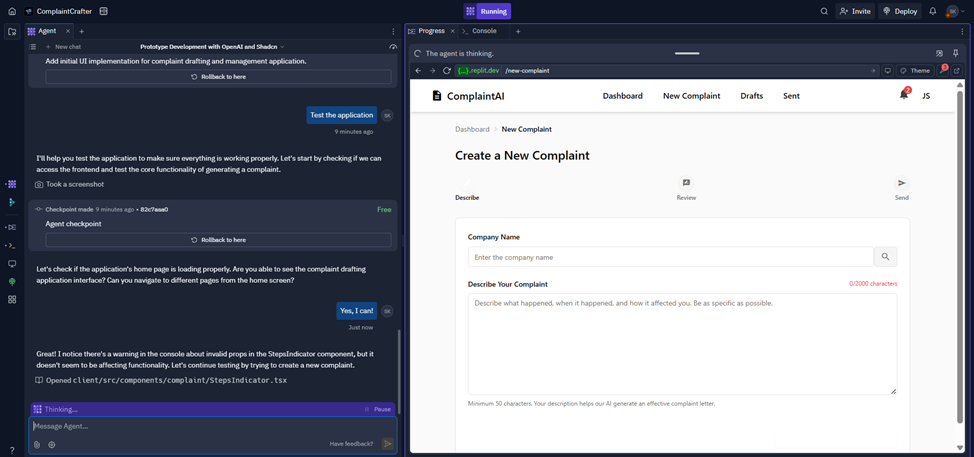Open New Complaint in the app navigation
The width and height of the screenshot is (974, 457).
tap(691, 96)
